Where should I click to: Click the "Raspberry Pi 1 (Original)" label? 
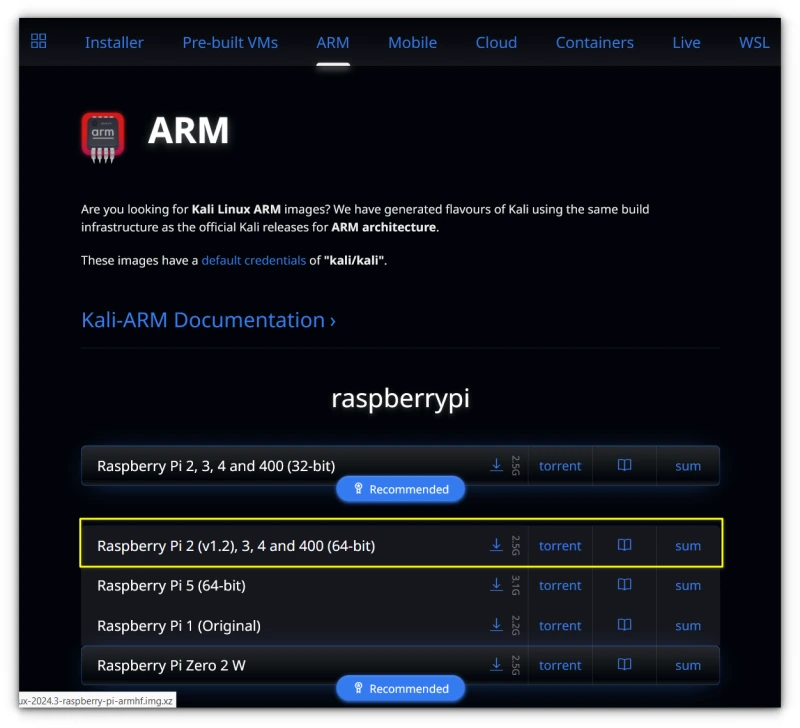pyautogui.click(x=179, y=626)
